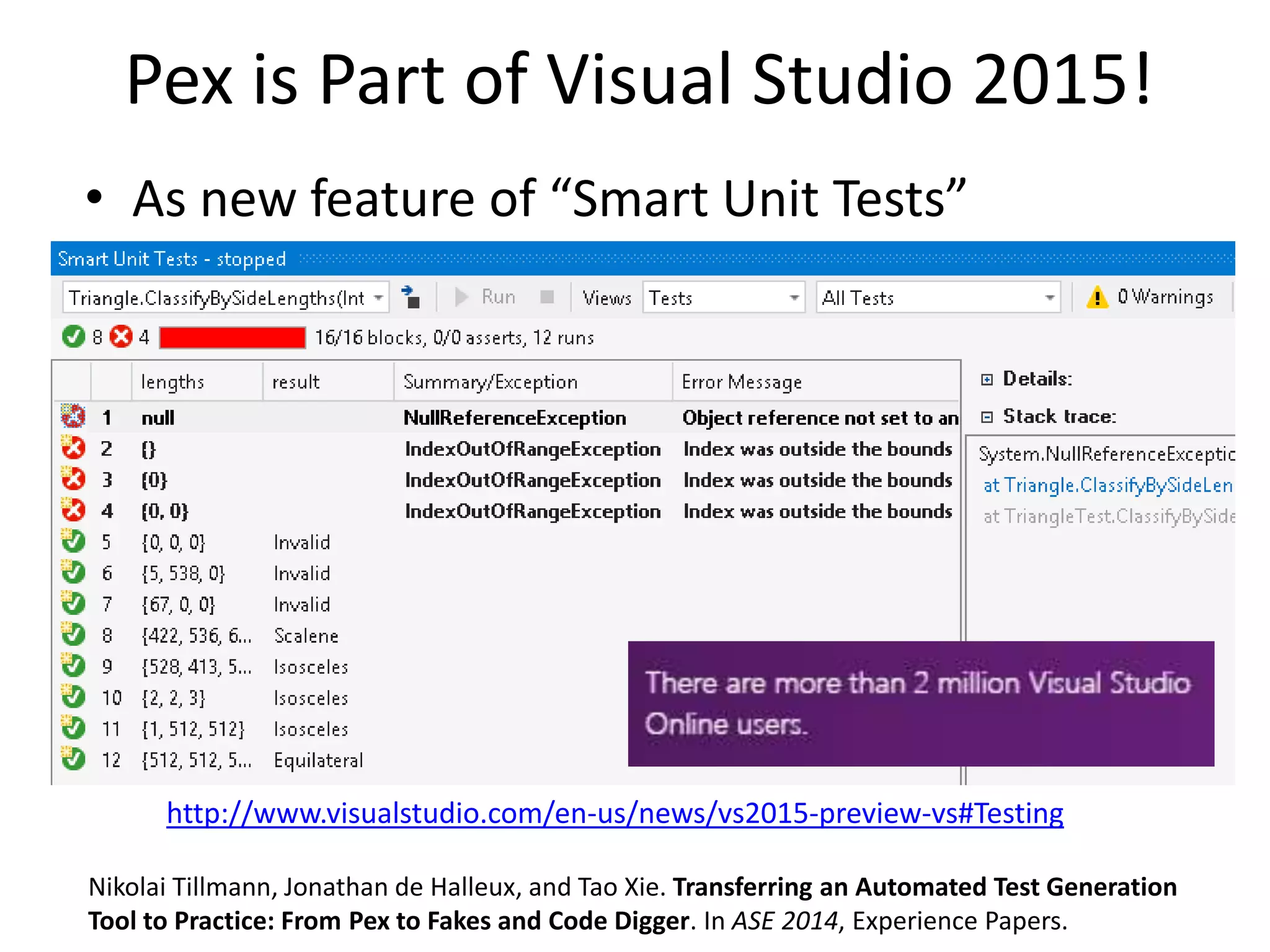Click the purple Visual Studio Online users banner
Screen dimensions: 1270x952
coord(921,703)
